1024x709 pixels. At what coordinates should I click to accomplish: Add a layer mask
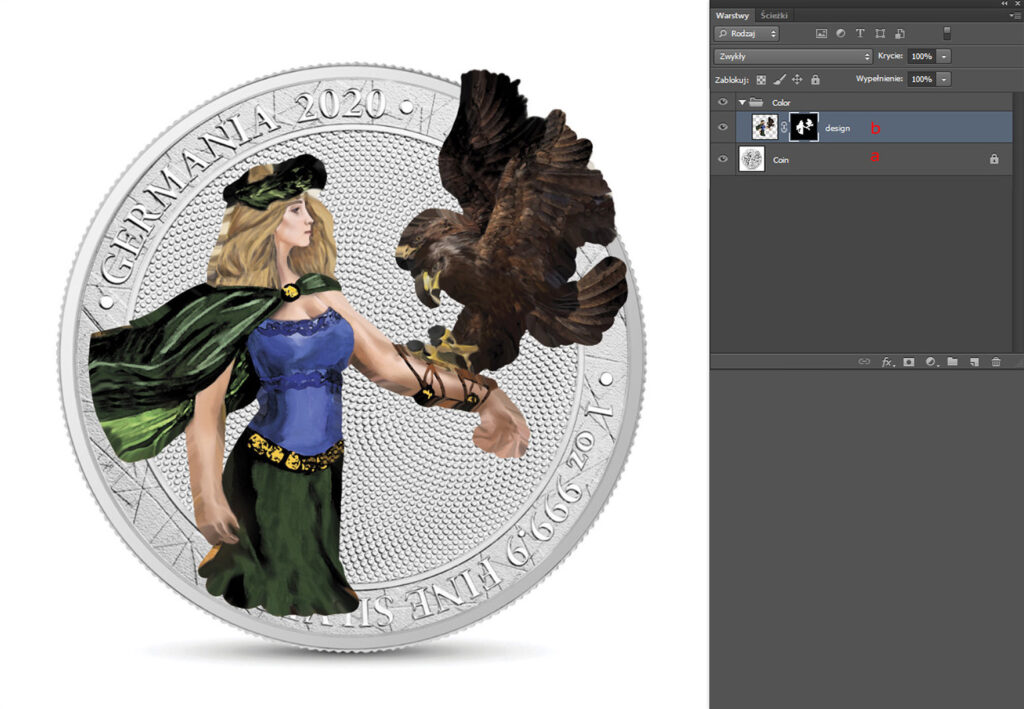pyautogui.click(x=908, y=362)
